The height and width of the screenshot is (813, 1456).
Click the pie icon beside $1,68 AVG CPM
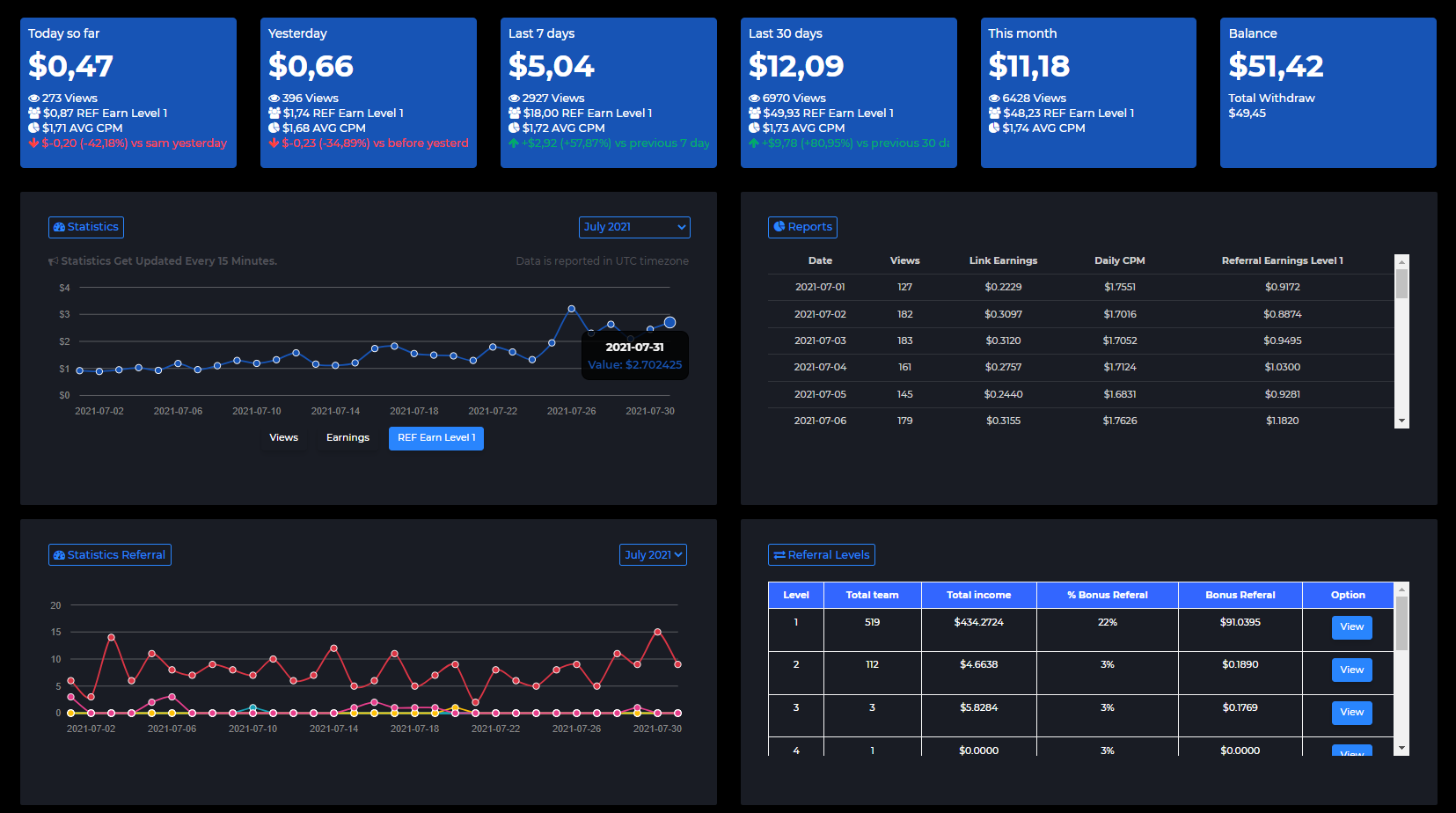(x=274, y=128)
